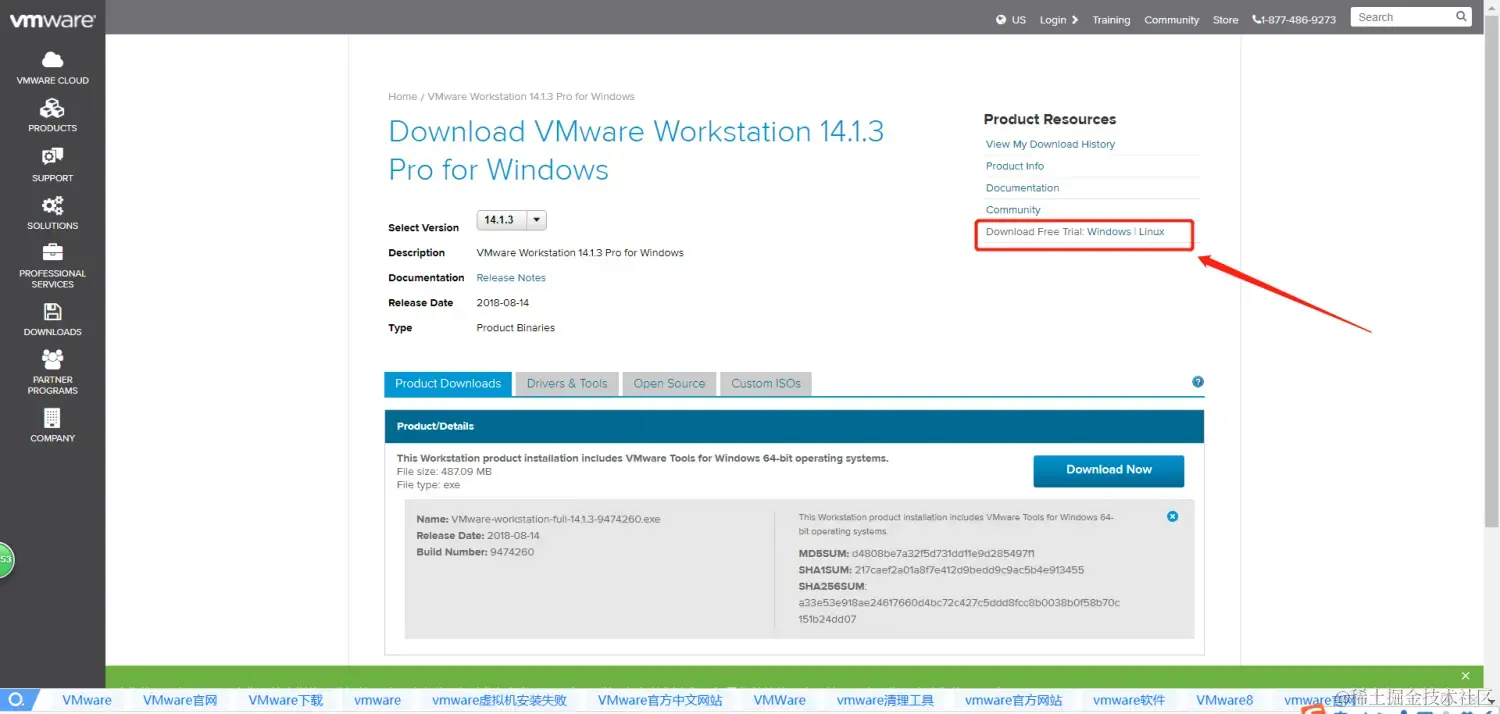
Task: Expand the Login menu arrow
Action: 1075,20
